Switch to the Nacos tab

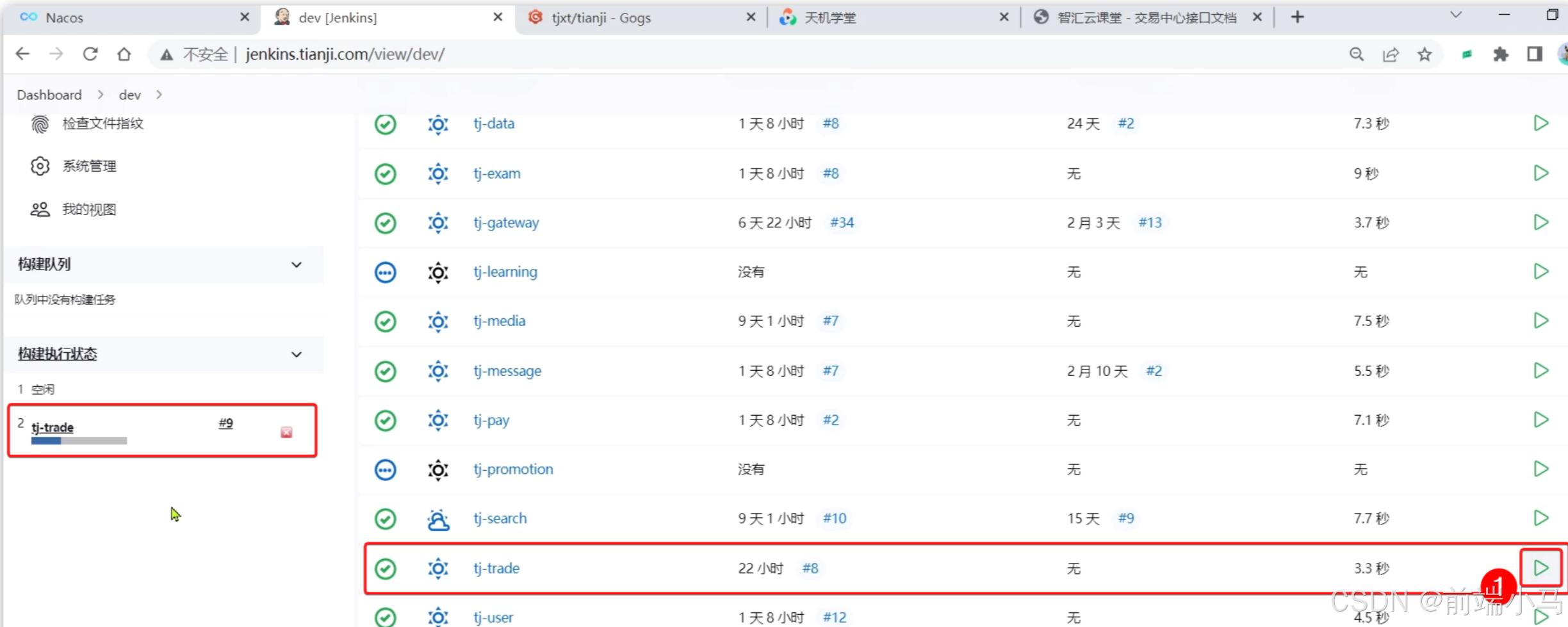point(131,17)
